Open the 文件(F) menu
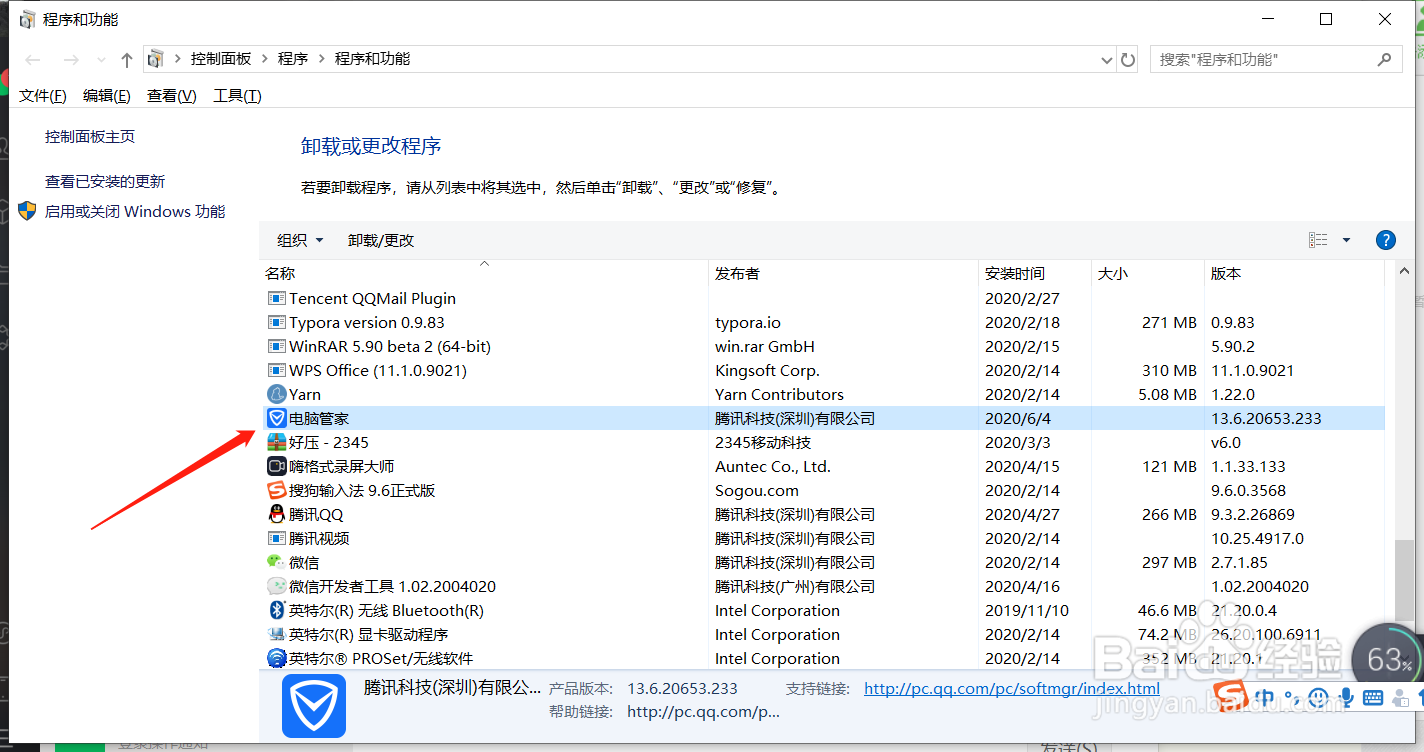The height and width of the screenshot is (752, 1424). click(x=43, y=96)
